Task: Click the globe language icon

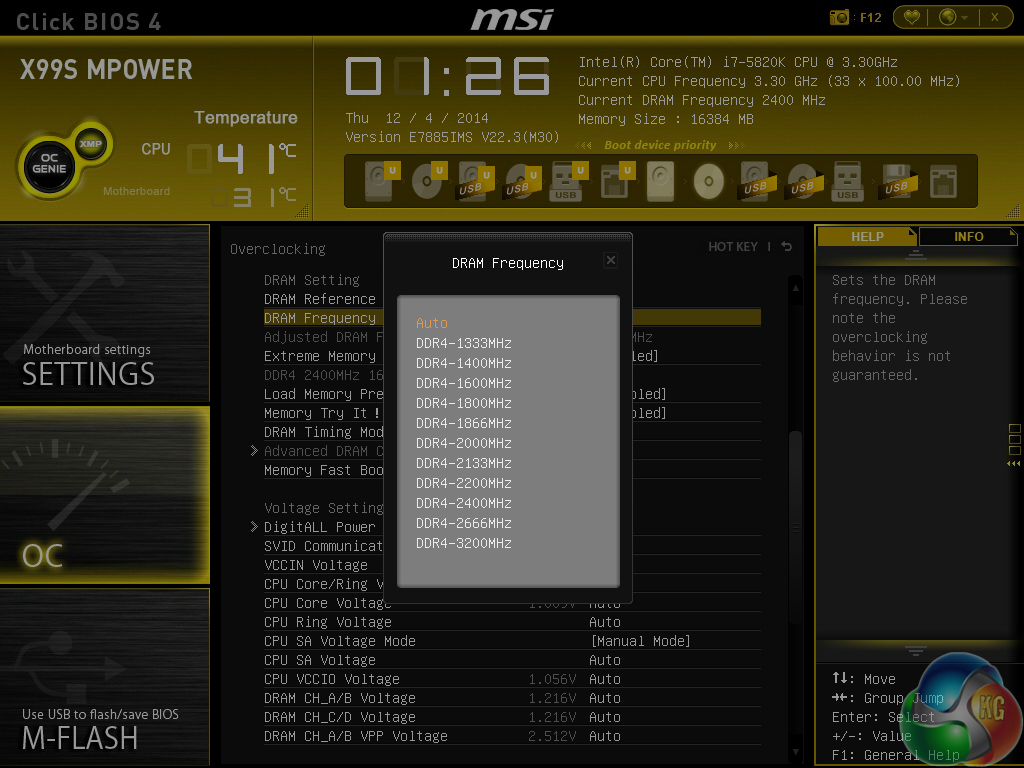Action: click(947, 18)
